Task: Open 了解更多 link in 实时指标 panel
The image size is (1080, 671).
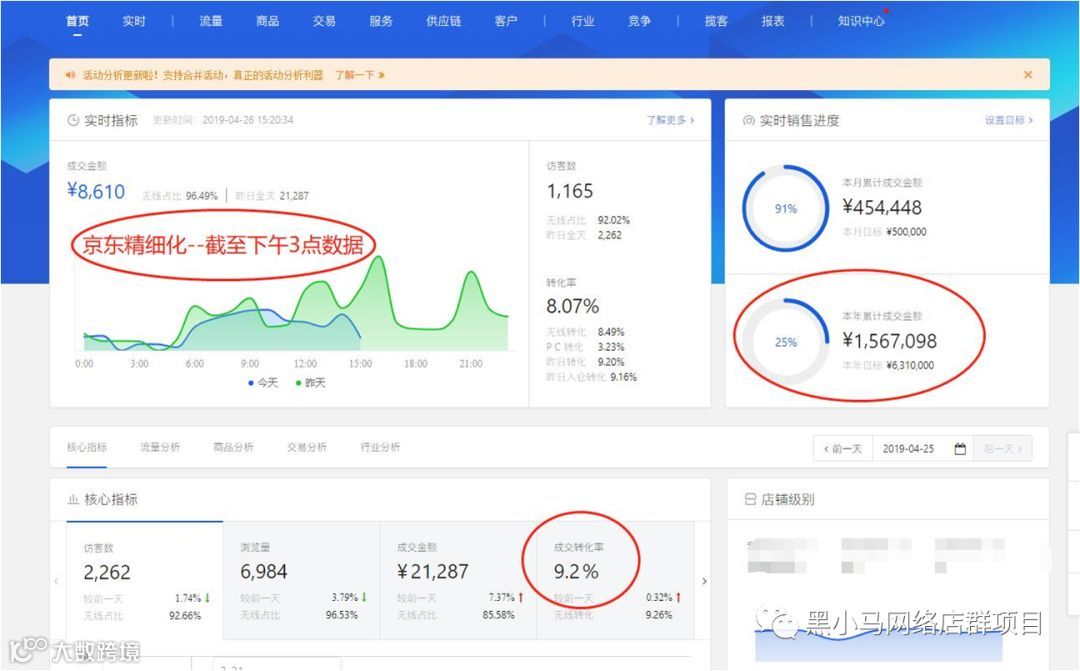Action: point(670,120)
